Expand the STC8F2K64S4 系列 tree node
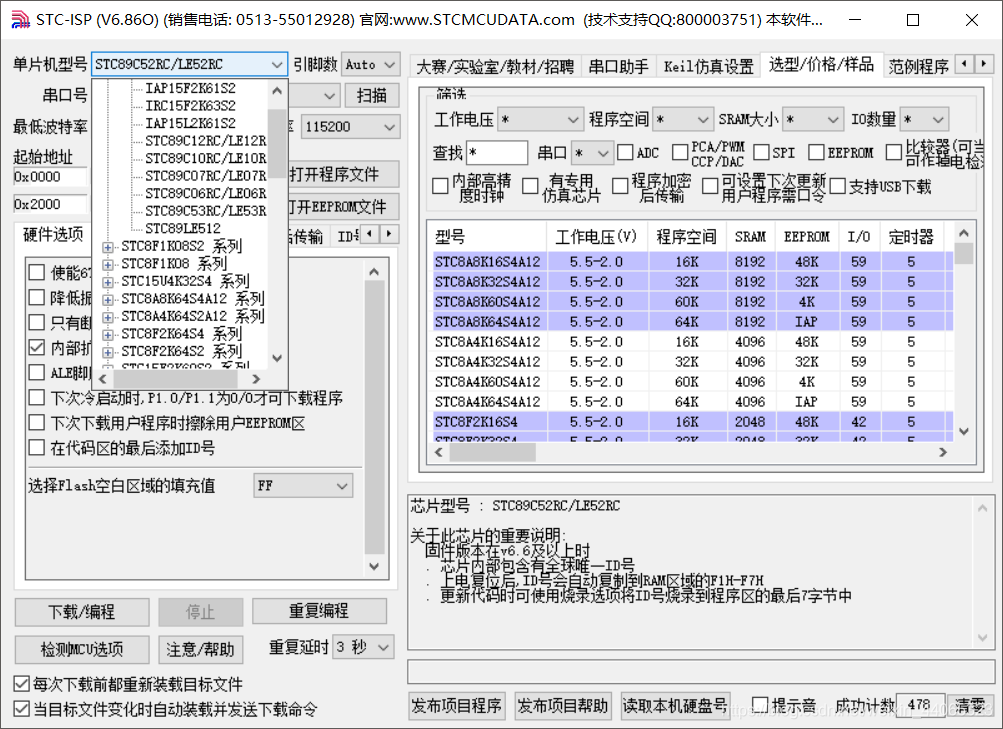 [x=107, y=334]
